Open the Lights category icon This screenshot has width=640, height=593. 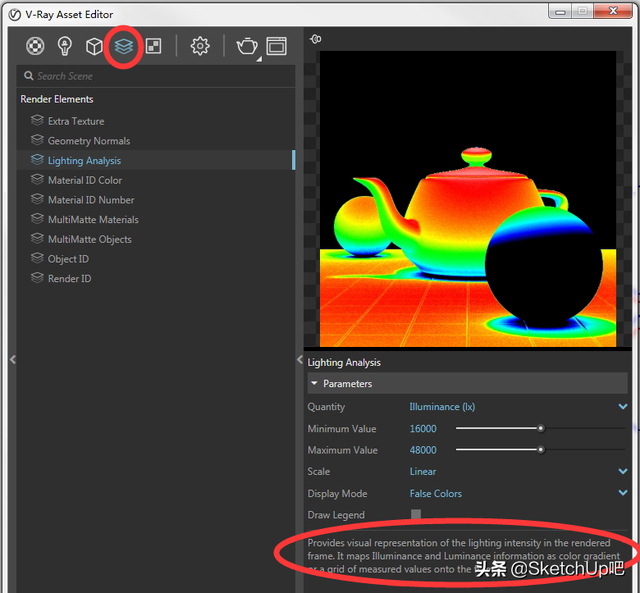(x=65, y=46)
